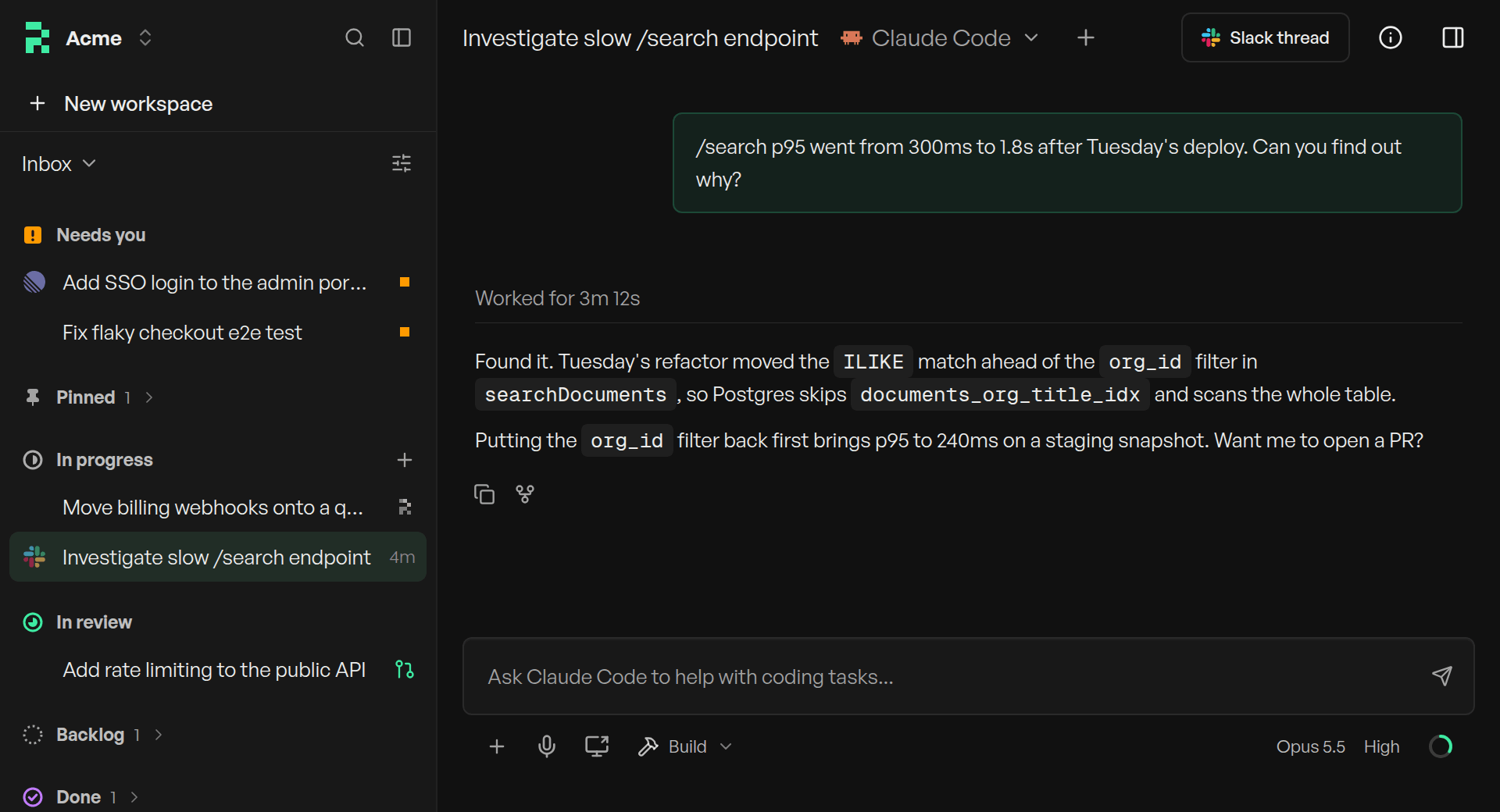Show workspace info icon
Image resolution: width=1500 pixels, height=812 pixels.
coord(1391,37)
